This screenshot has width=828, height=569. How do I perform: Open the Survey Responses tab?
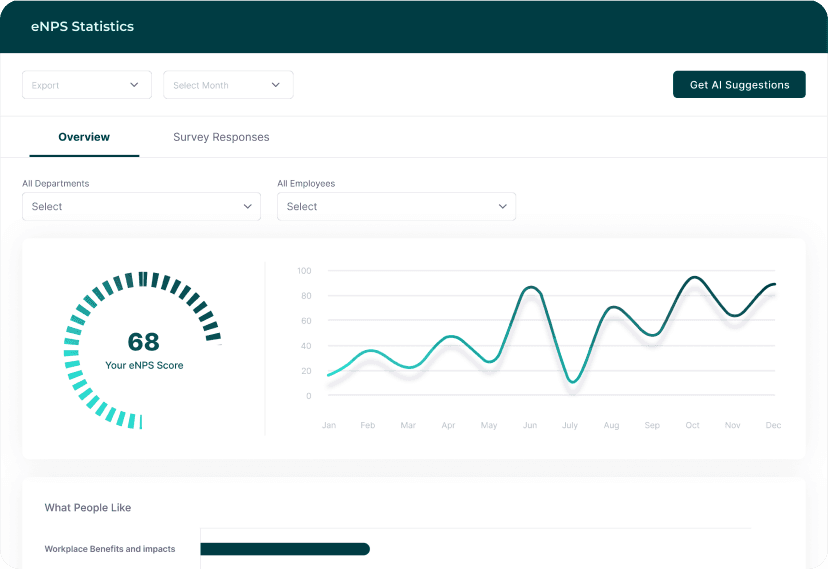pos(221,137)
